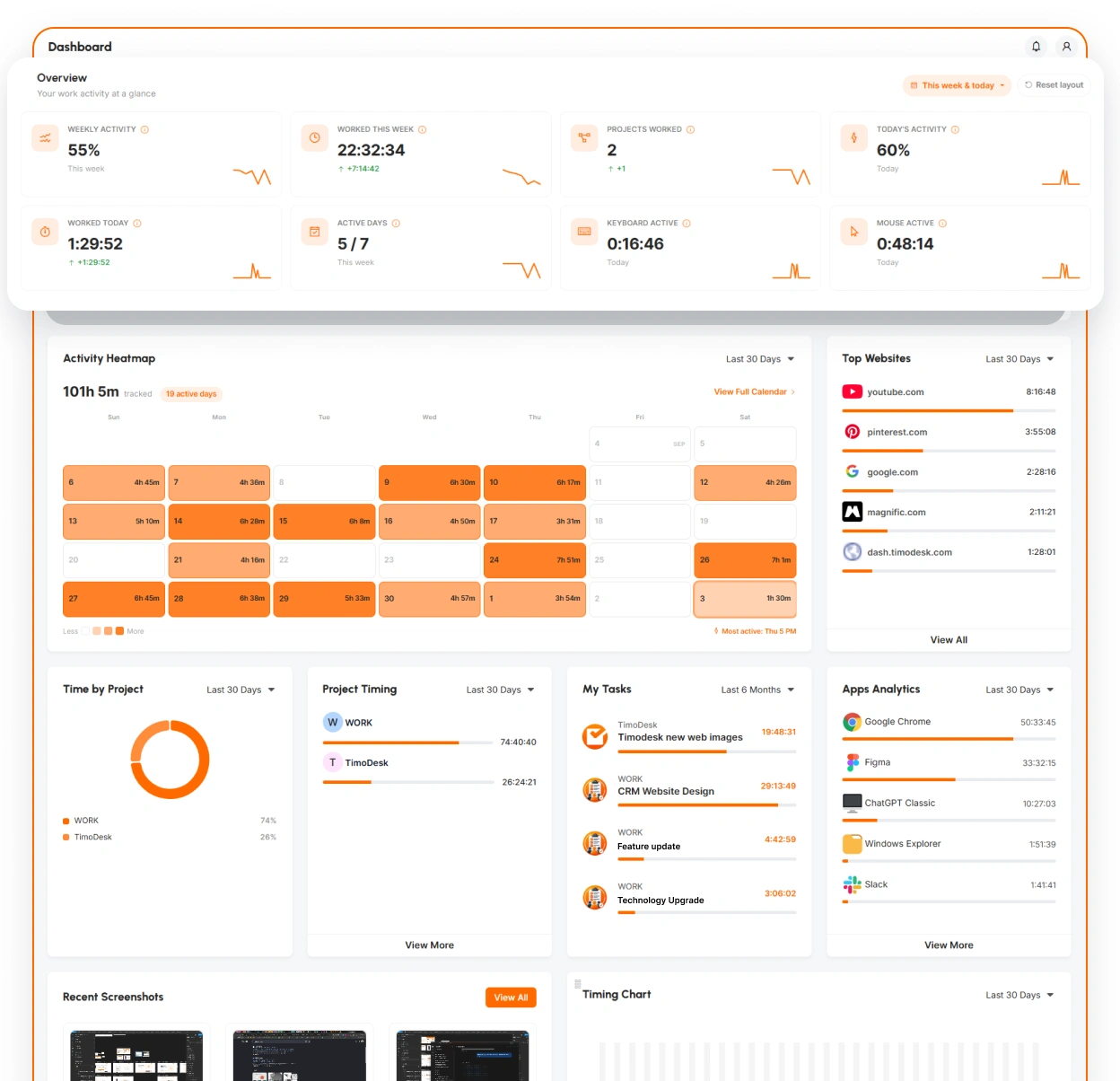The height and width of the screenshot is (1081, 1120).
Task: Click View More under Apps Analytics
Action: click(949, 945)
